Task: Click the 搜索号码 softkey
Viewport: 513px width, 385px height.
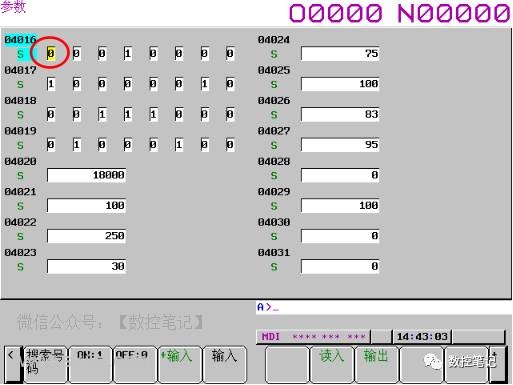Action: tap(45, 364)
